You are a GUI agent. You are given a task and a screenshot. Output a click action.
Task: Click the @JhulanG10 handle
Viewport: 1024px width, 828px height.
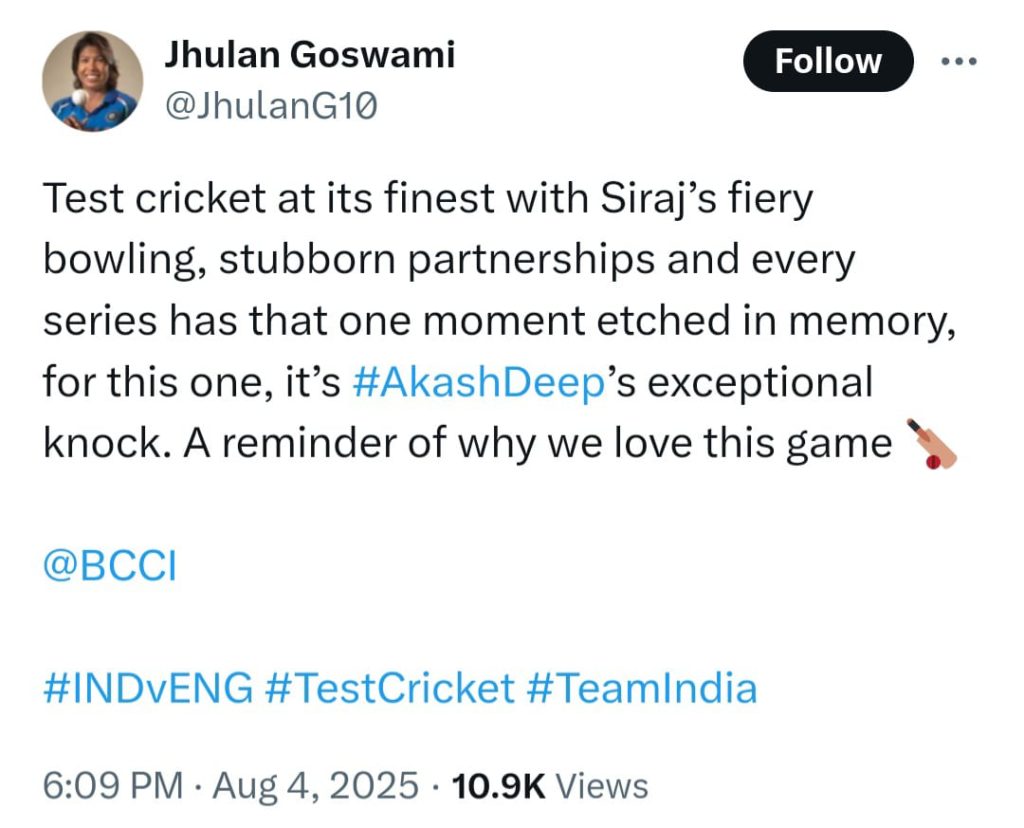(270, 104)
